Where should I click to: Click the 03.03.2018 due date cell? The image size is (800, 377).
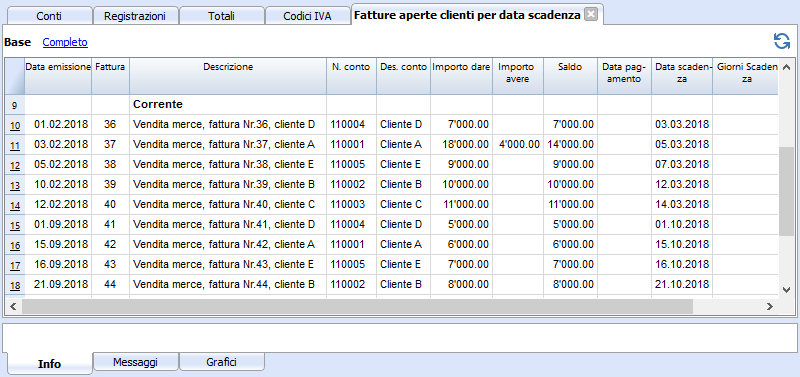(x=682, y=124)
